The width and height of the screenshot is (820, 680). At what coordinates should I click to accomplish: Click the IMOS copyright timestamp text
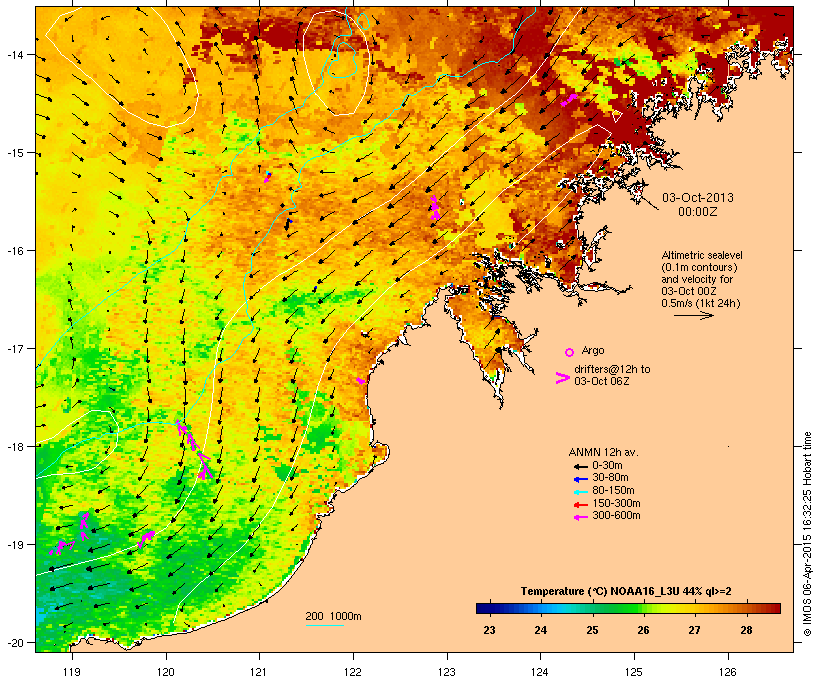point(807,534)
